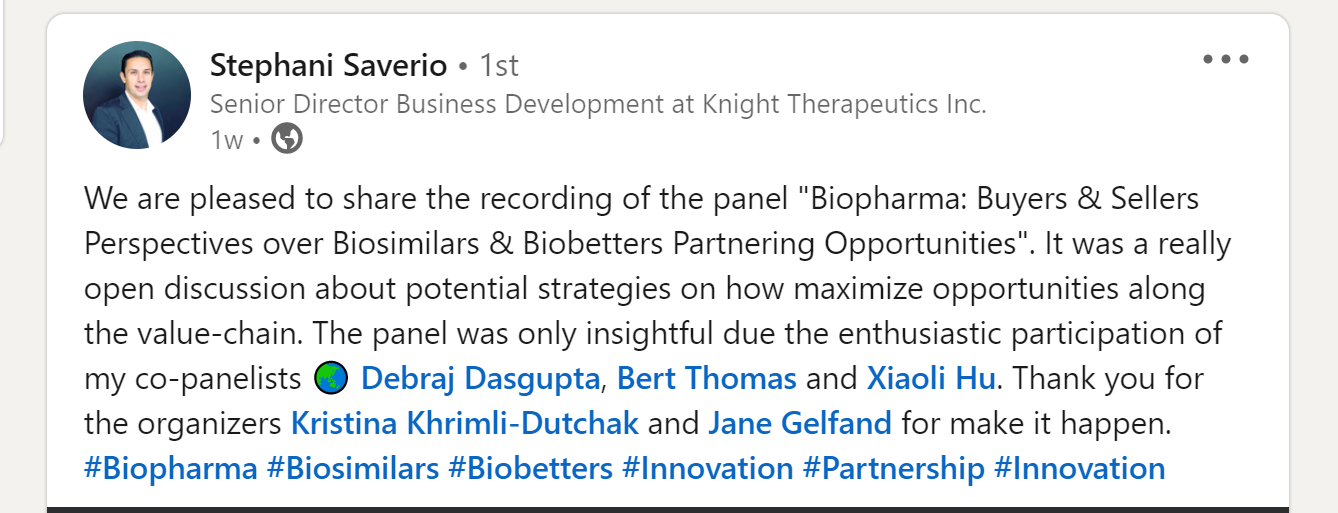Open Debraj Dasgupta's profile mention
The height and width of the screenshot is (513, 1338).
[x=480, y=379]
